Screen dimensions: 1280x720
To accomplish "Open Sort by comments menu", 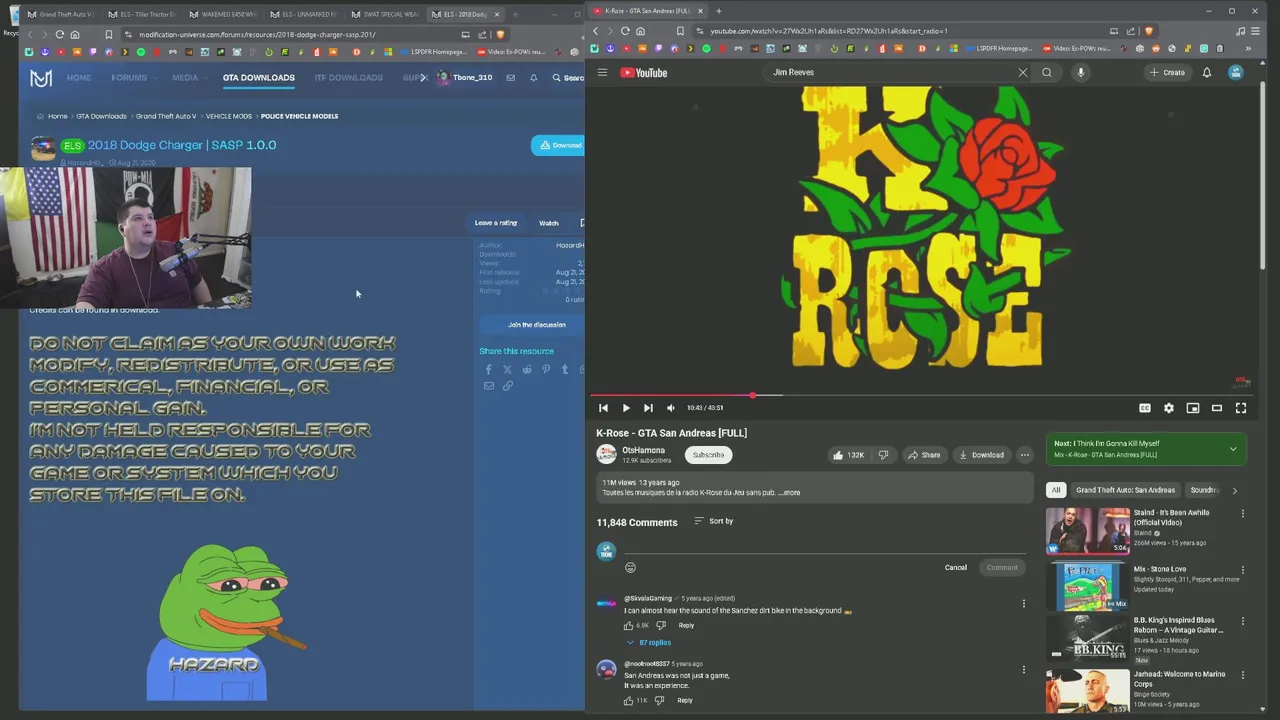I will [x=714, y=521].
